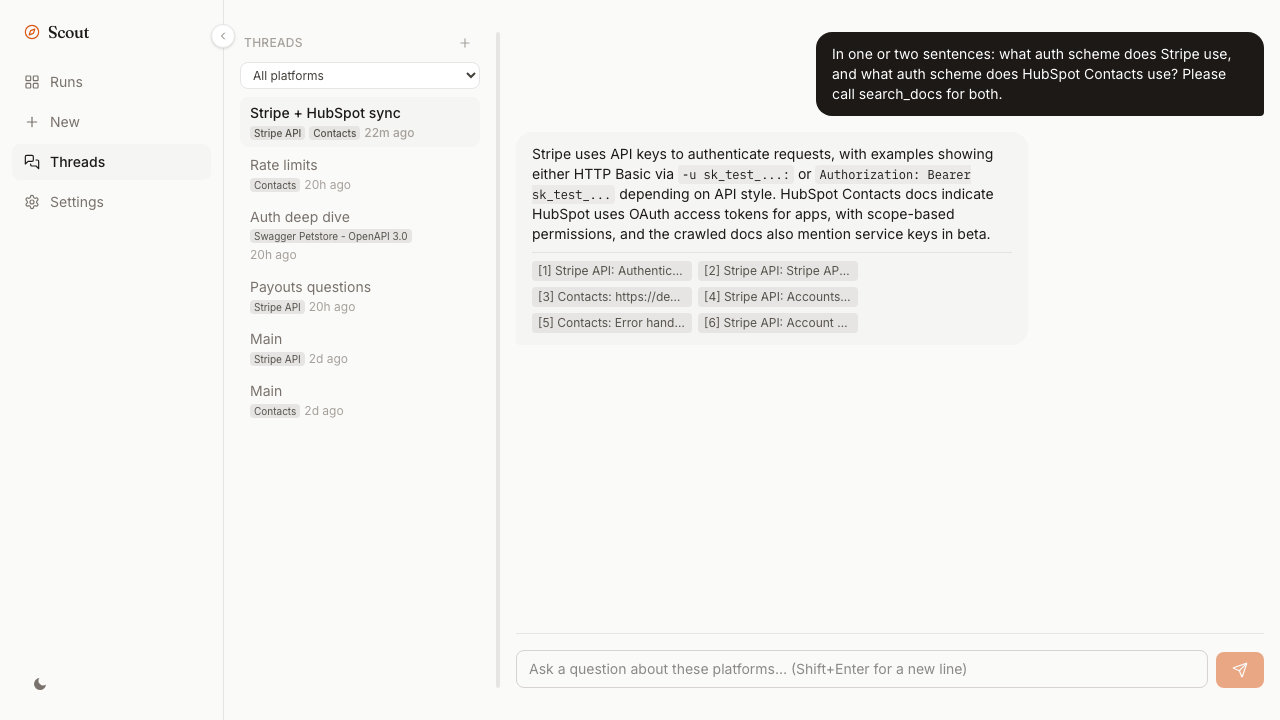Open the Runs page
This screenshot has height=720, width=1280.
click(112, 82)
